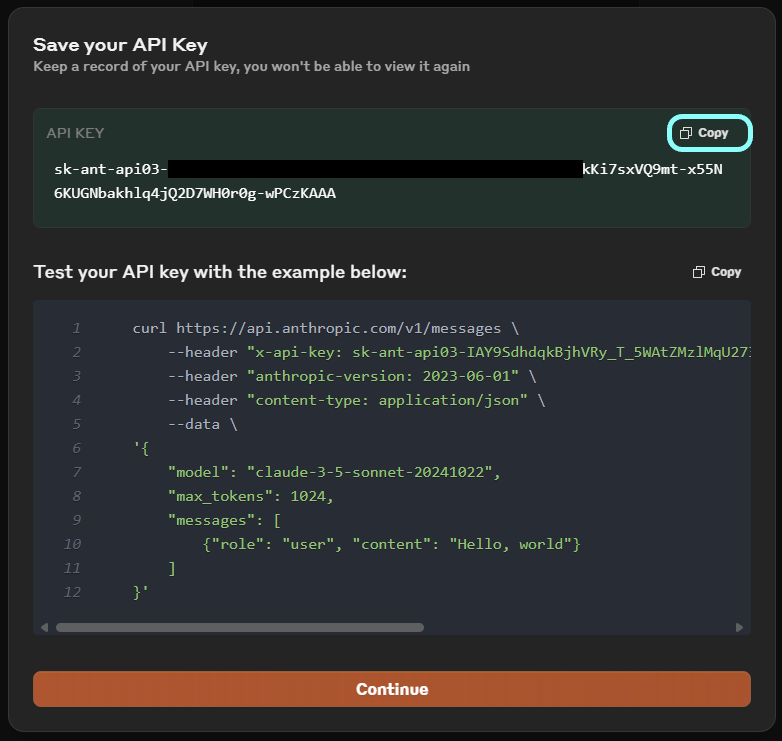Click the "Save your API Key" heading
The height and width of the screenshot is (741, 782).
(x=120, y=45)
